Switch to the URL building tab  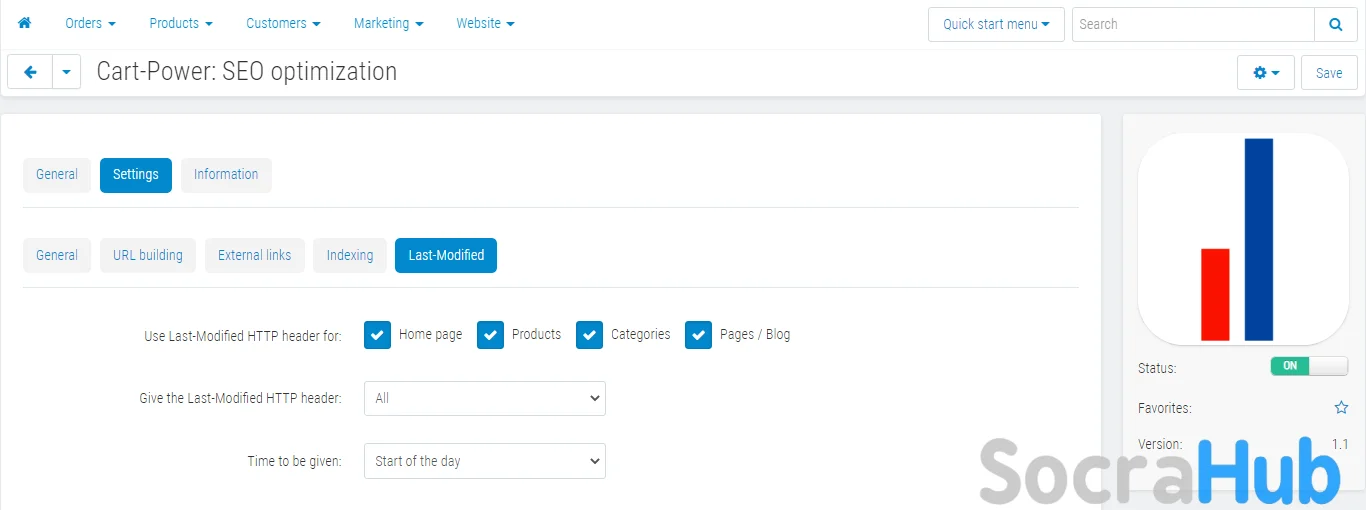(148, 255)
